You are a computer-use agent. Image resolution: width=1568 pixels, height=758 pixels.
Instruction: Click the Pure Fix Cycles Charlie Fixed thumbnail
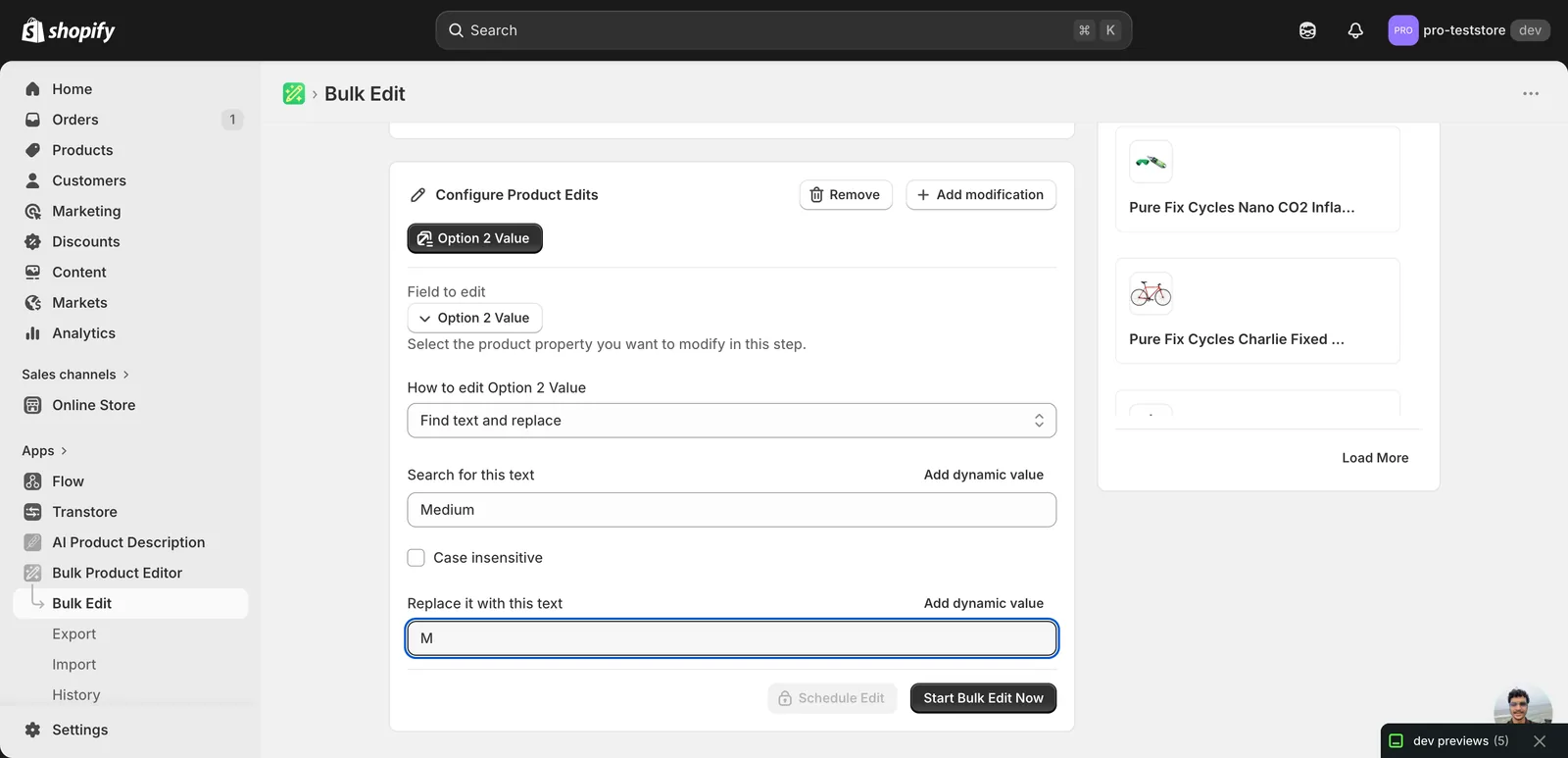pos(1151,293)
